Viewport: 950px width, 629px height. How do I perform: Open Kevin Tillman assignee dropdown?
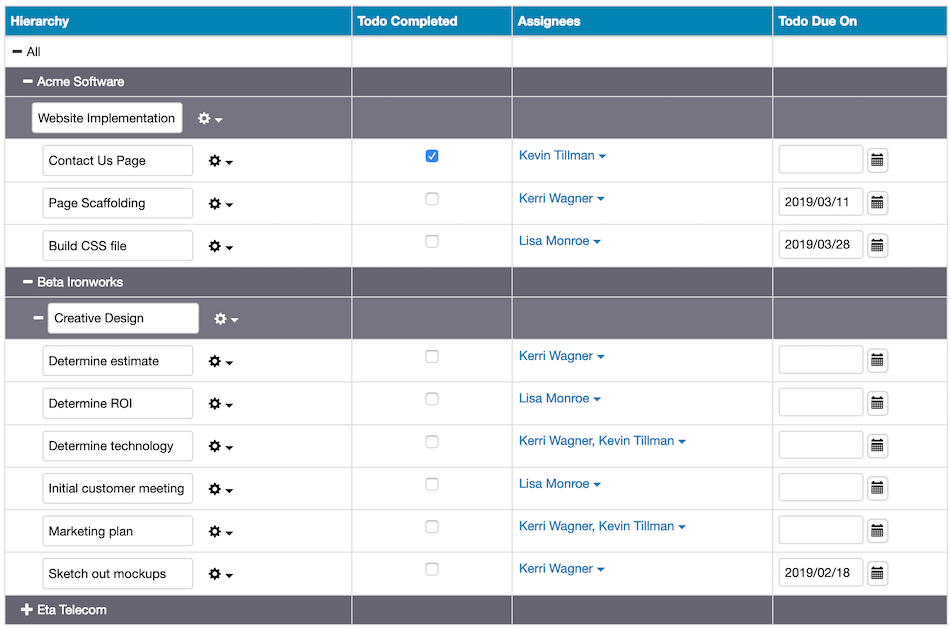point(562,156)
